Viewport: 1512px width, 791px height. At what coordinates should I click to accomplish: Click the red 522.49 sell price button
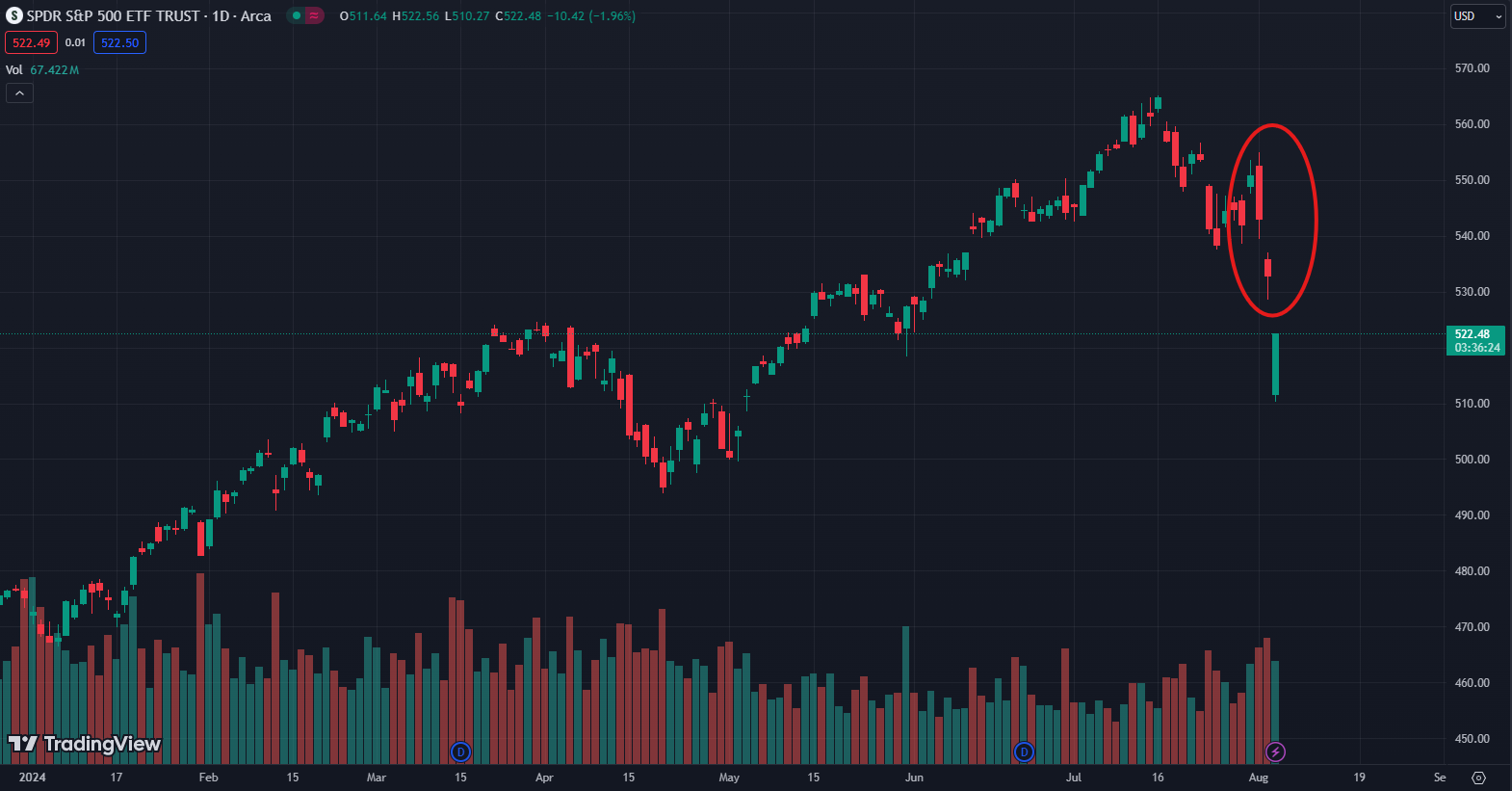[x=31, y=43]
